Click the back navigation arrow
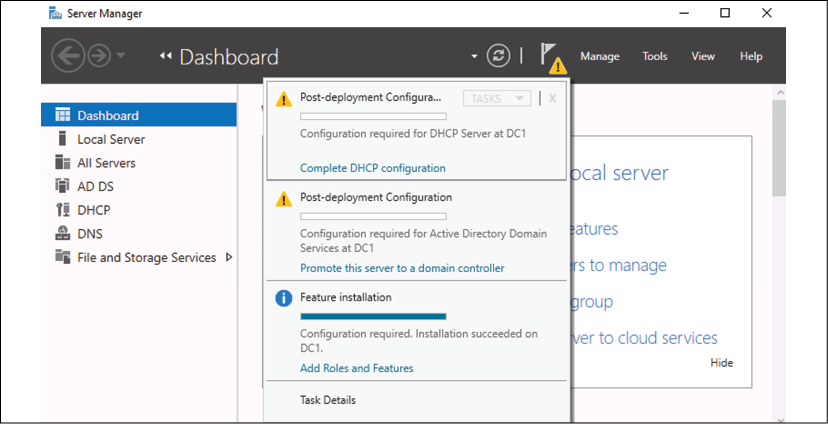Screen dimensions: 828x424 (67, 56)
